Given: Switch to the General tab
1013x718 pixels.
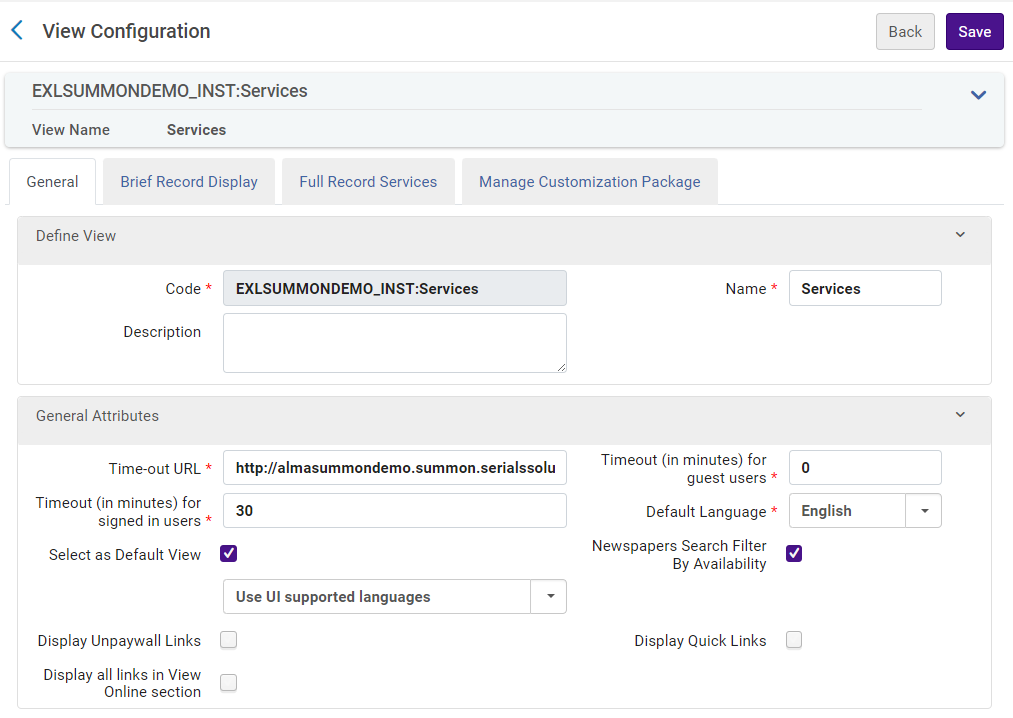Looking at the screenshot, I should pyautogui.click(x=52, y=182).
